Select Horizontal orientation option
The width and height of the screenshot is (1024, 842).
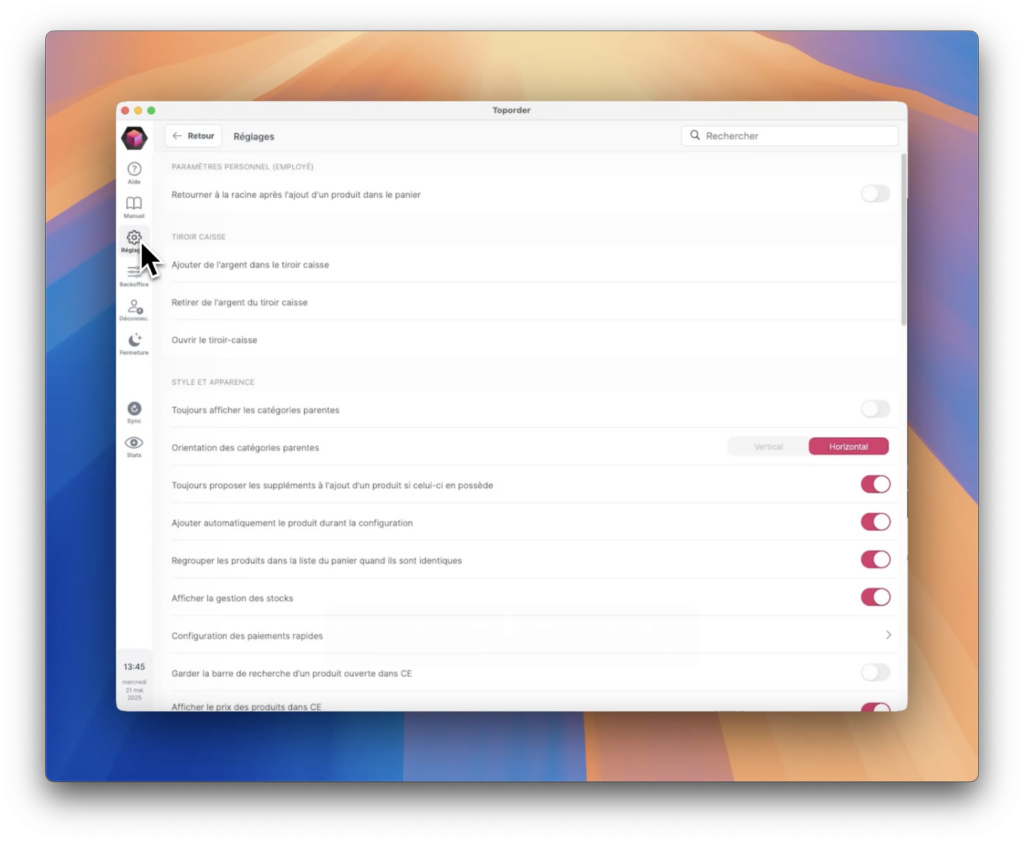point(848,447)
